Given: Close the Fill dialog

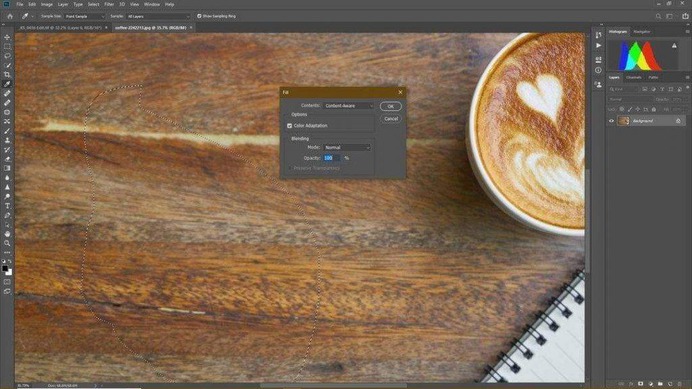Looking at the screenshot, I should tap(400, 92).
